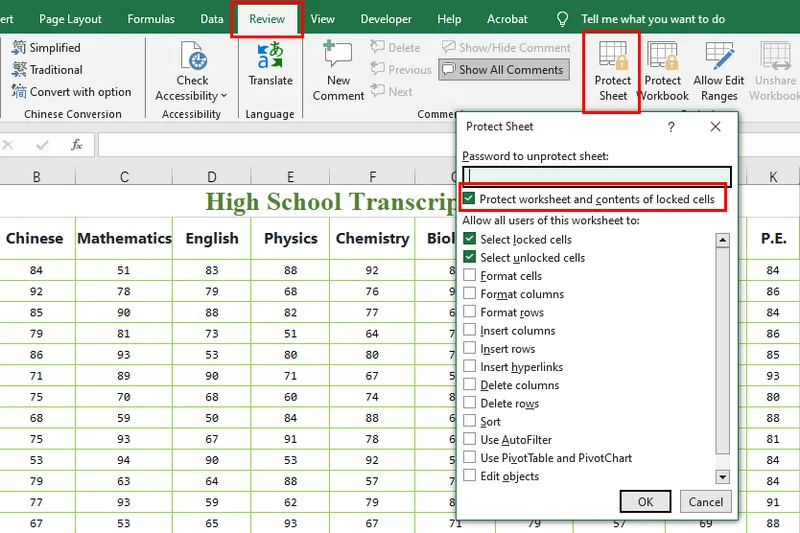Click the New Comment icon
The width and height of the screenshot is (800, 533).
(x=338, y=55)
